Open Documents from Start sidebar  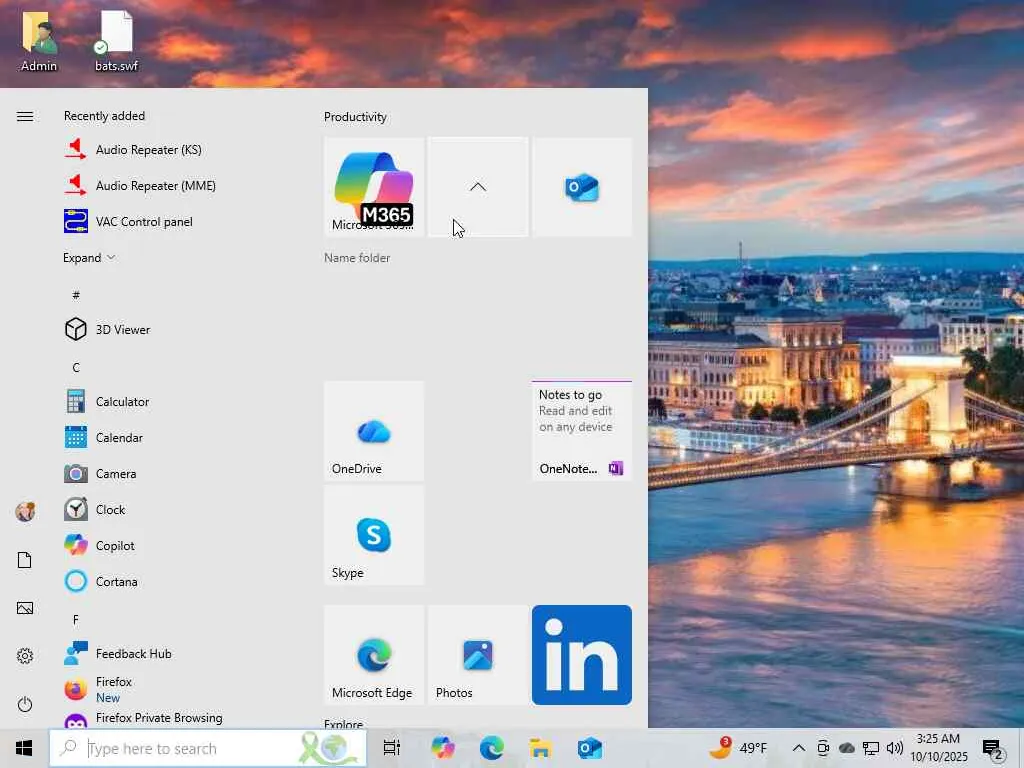tap(25, 560)
